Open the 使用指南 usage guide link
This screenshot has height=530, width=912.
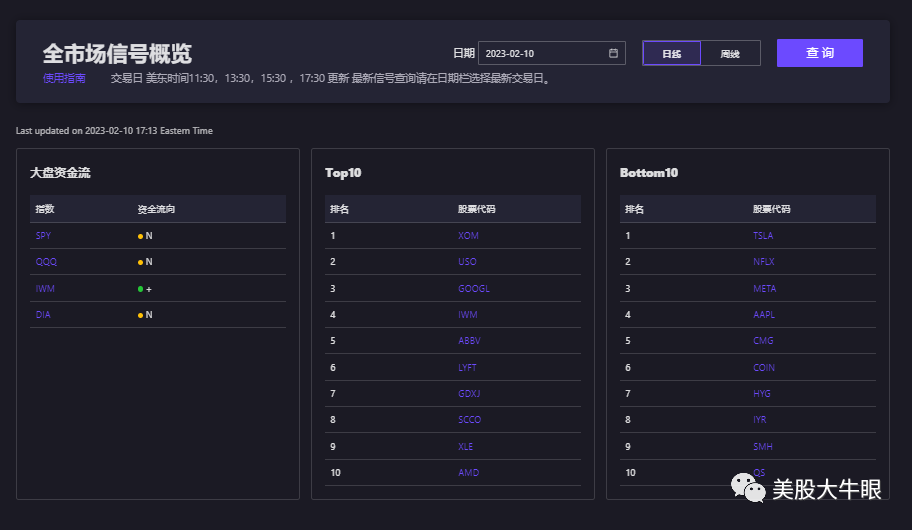click(64, 78)
